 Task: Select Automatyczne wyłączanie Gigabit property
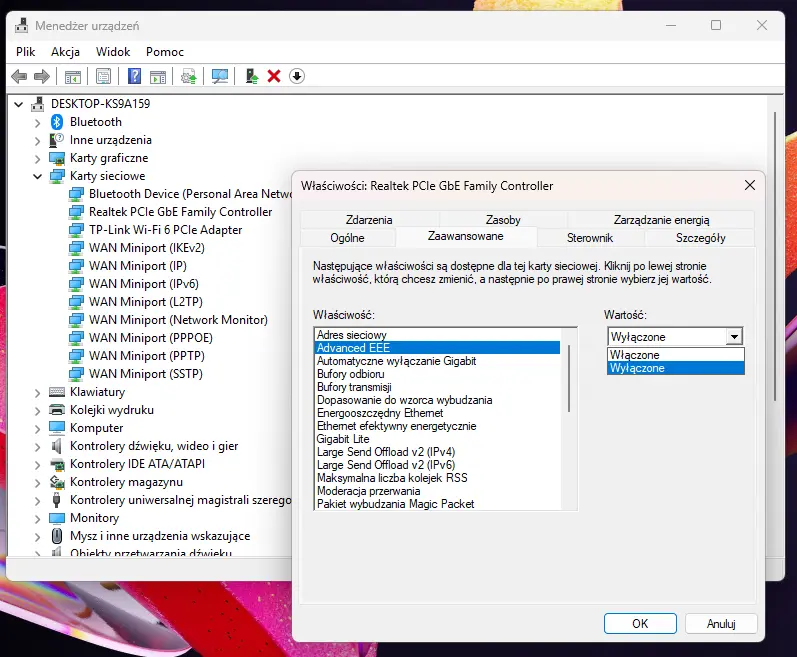click(437, 361)
